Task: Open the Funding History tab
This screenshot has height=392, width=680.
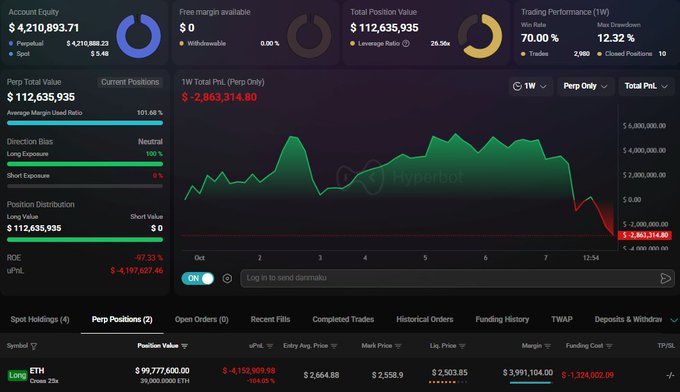Action: pyautogui.click(x=502, y=320)
